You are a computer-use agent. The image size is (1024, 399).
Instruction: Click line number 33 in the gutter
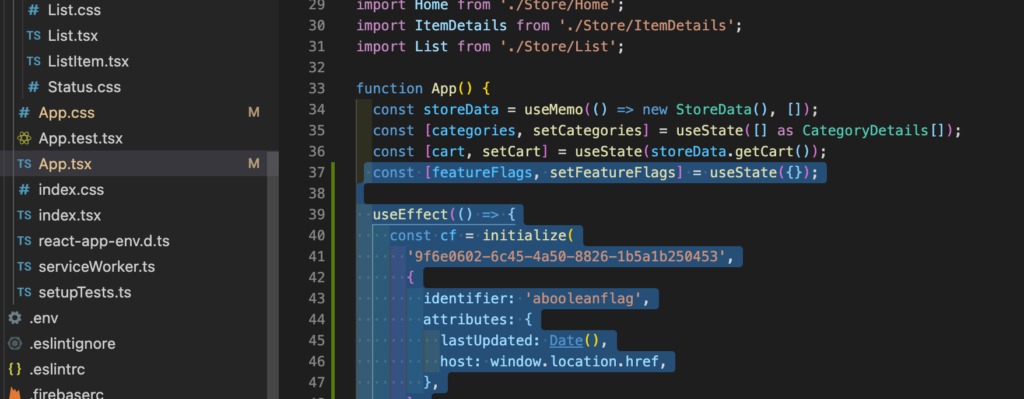(x=316, y=88)
